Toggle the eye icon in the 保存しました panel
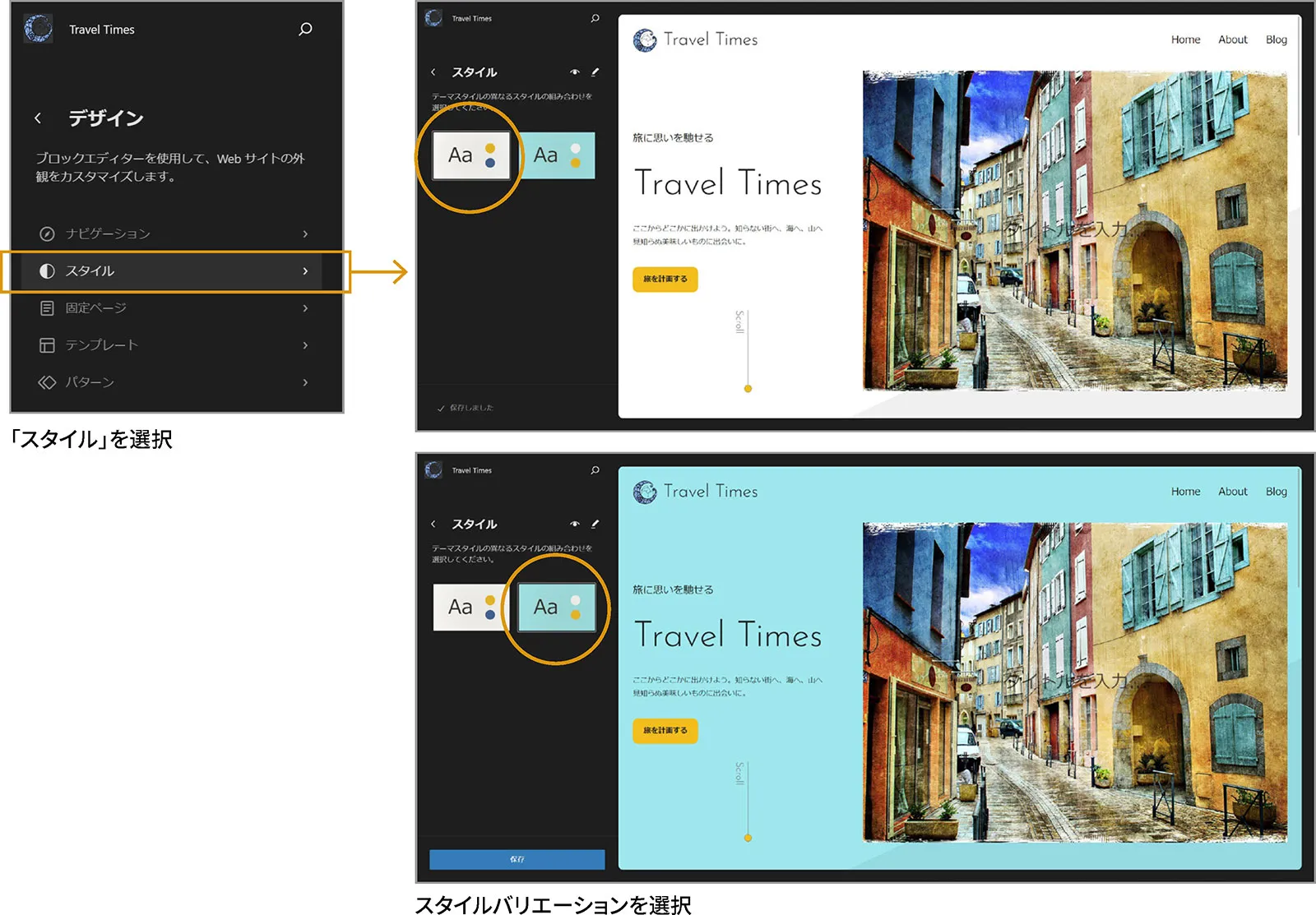Image resolution: width=1316 pixels, height=915 pixels. point(574,72)
